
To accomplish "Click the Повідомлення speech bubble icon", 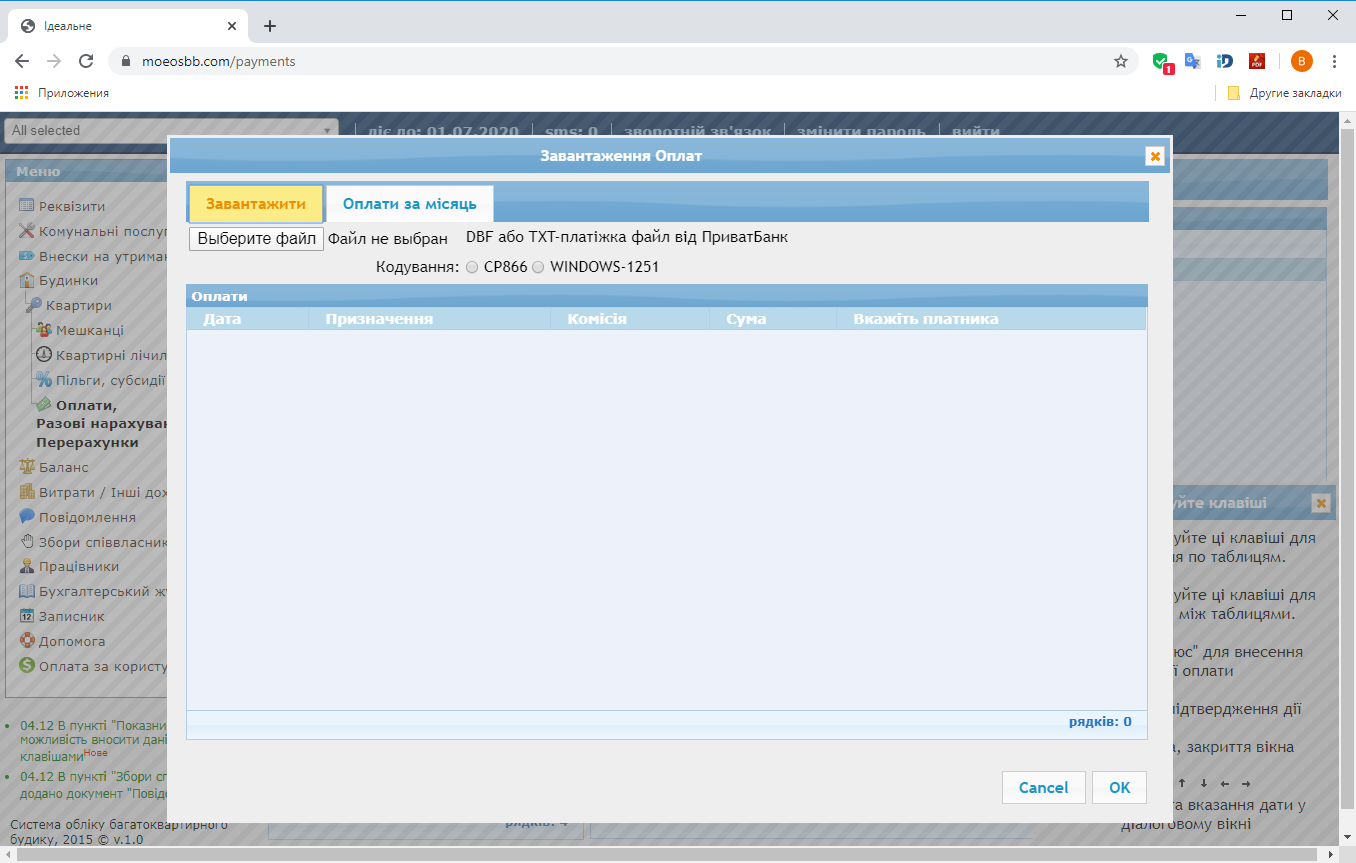I will coord(27,517).
